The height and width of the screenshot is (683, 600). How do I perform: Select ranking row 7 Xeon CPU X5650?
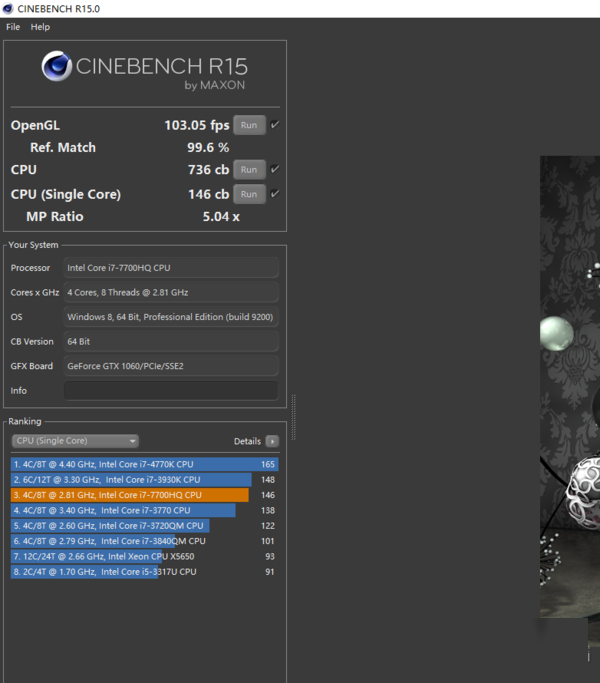point(145,556)
